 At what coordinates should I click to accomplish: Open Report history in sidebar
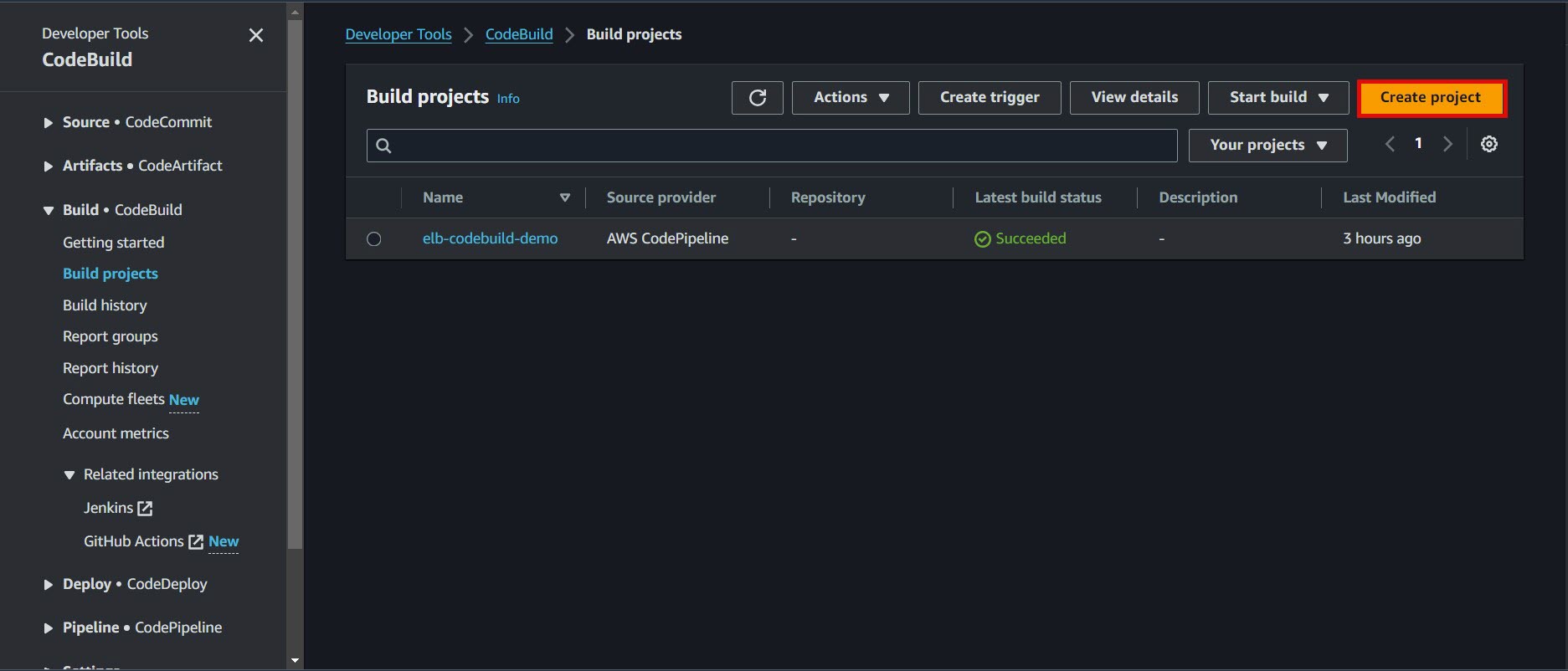point(110,368)
